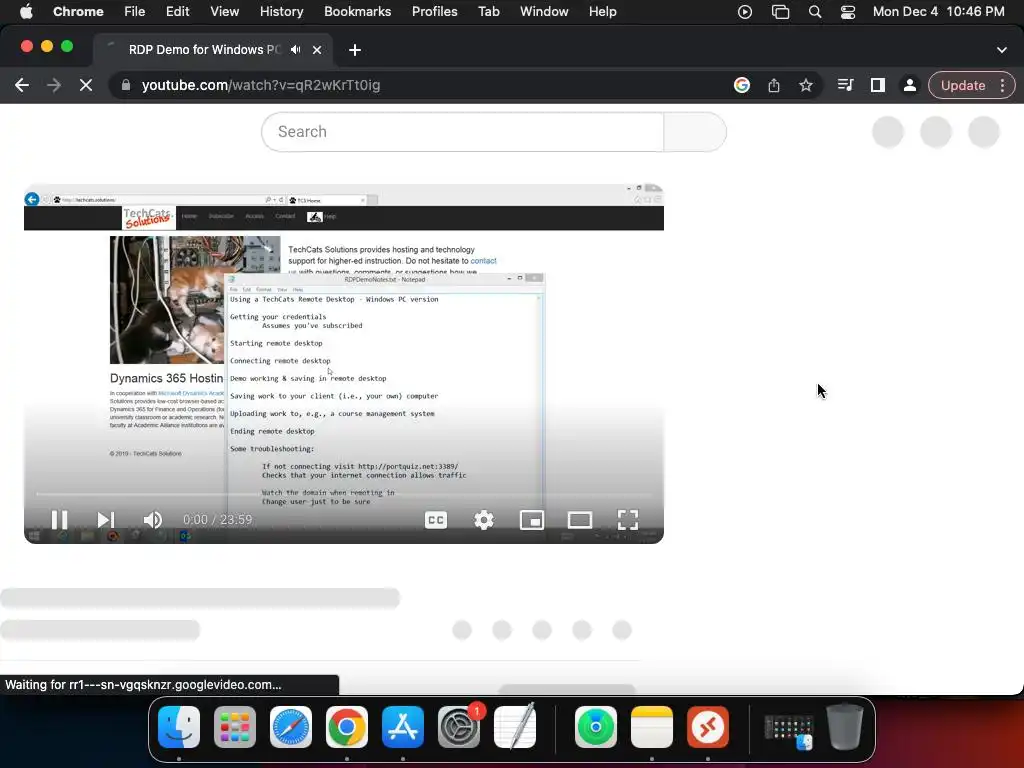Toggle closed captions on the video
The image size is (1024, 768).
coord(436,520)
